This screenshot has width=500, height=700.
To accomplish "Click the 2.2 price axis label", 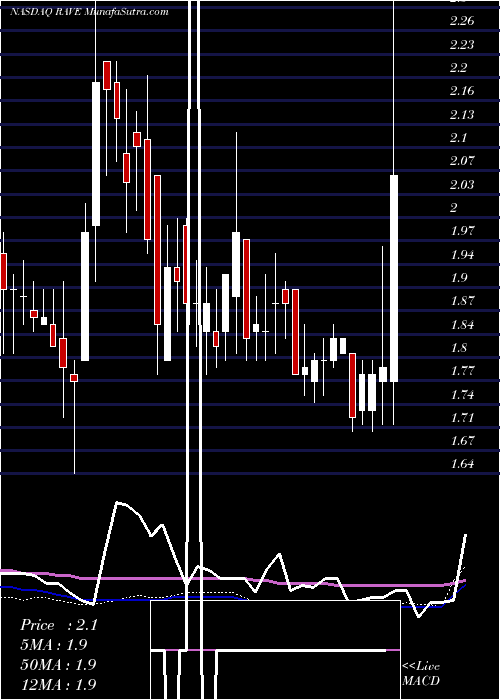I will point(458,68).
